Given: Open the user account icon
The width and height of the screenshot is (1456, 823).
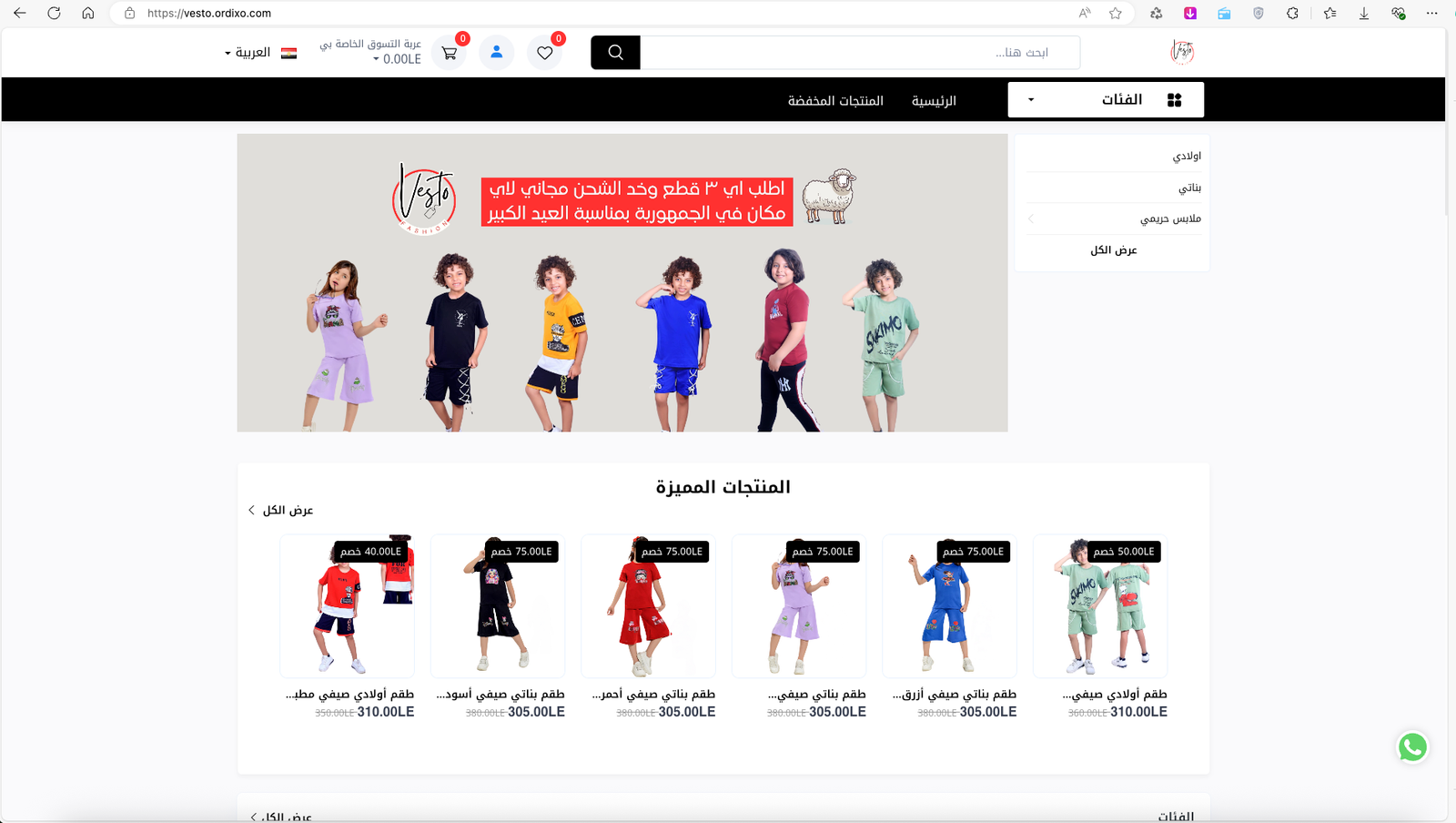Looking at the screenshot, I should pos(497,53).
